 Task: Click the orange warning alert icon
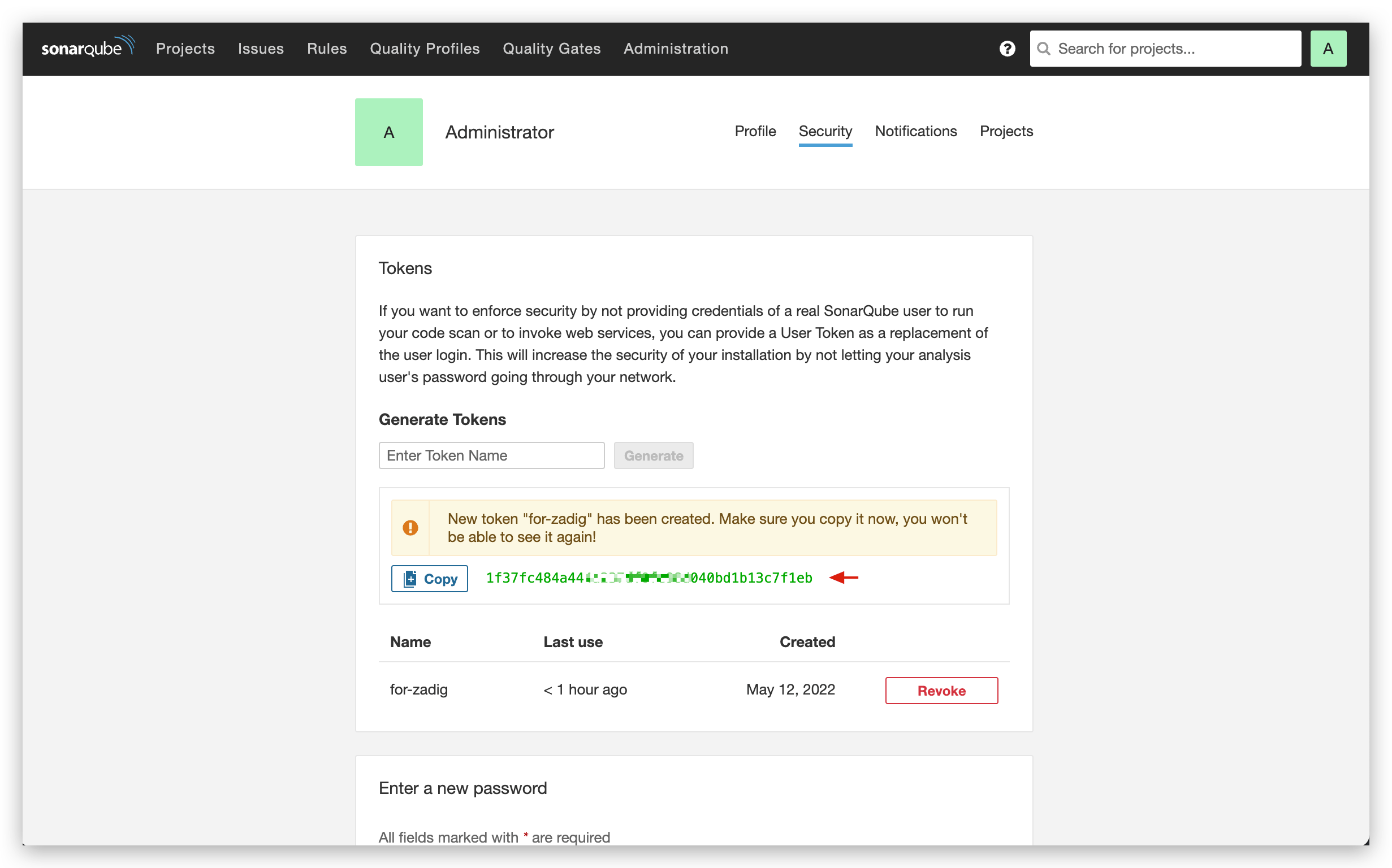410,528
